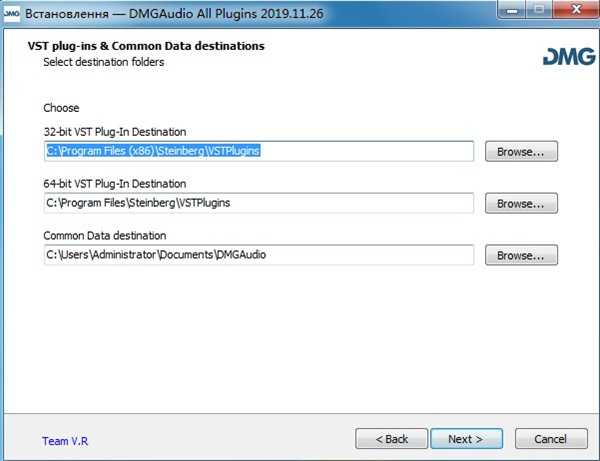Open the Team V.R link

coord(65,441)
